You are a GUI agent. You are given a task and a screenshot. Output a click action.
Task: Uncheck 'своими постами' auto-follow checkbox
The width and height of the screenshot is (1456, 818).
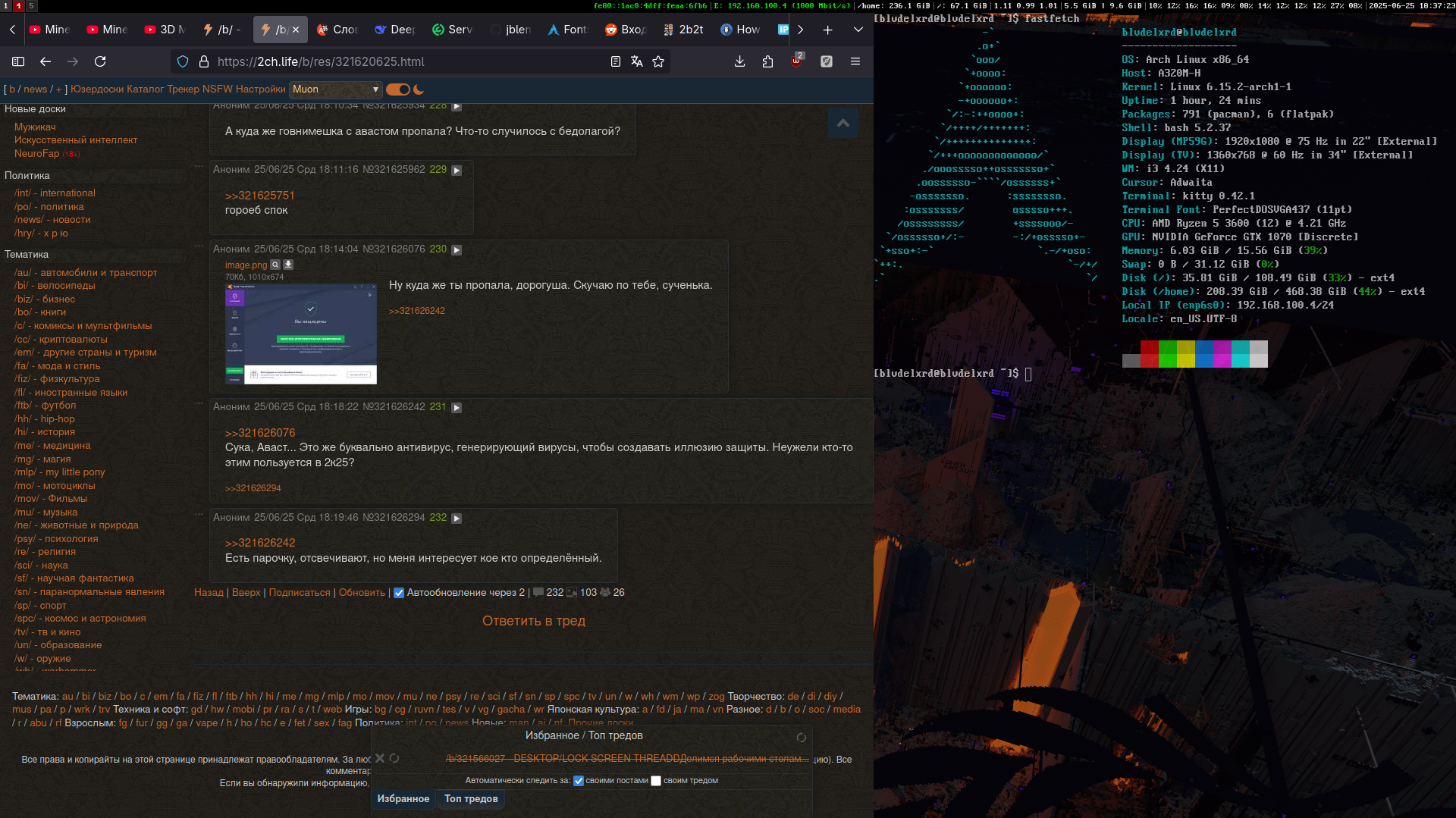coord(579,781)
